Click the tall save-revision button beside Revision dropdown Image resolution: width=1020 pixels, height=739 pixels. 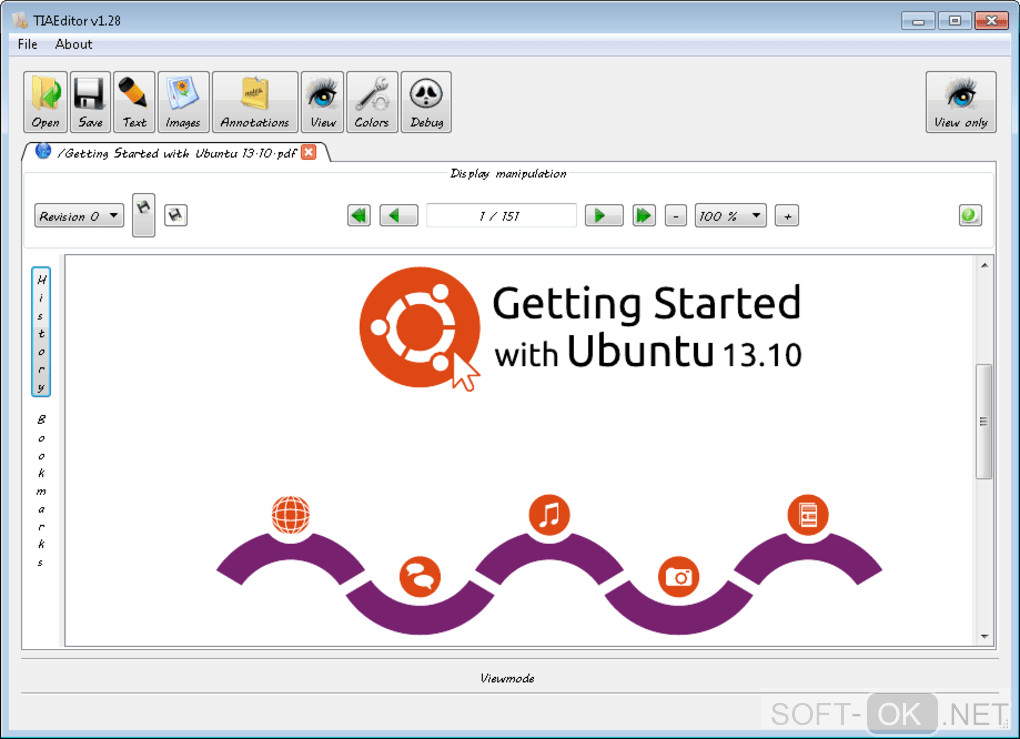tap(144, 215)
